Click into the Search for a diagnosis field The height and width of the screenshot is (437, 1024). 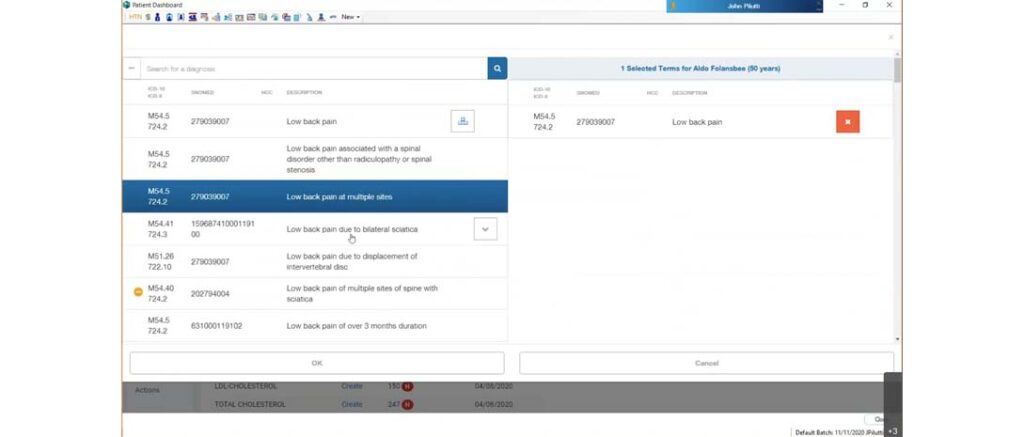(x=313, y=69)
